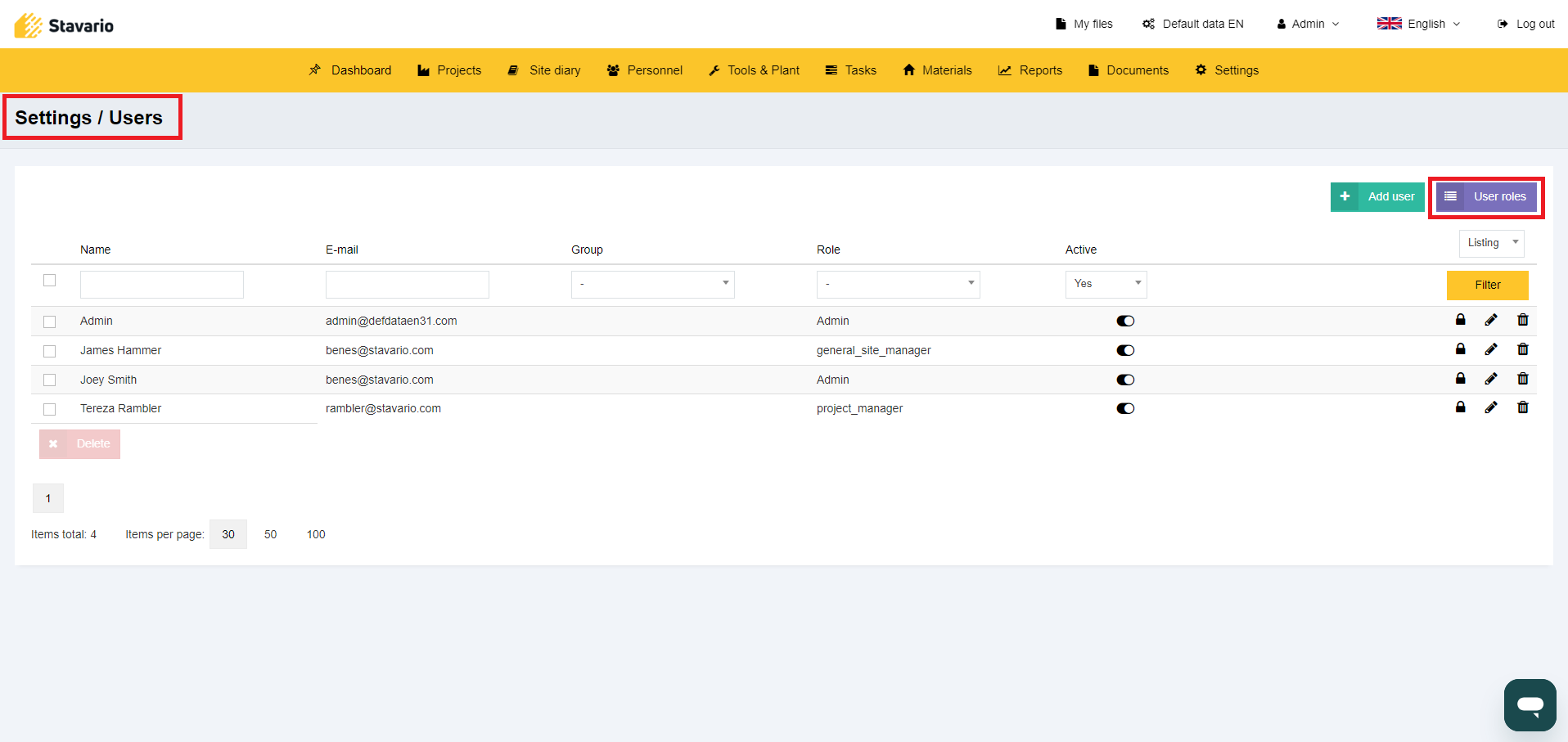1568x742 pixels.
Task: Open the chat support bubble
Action: (1530, 704)
